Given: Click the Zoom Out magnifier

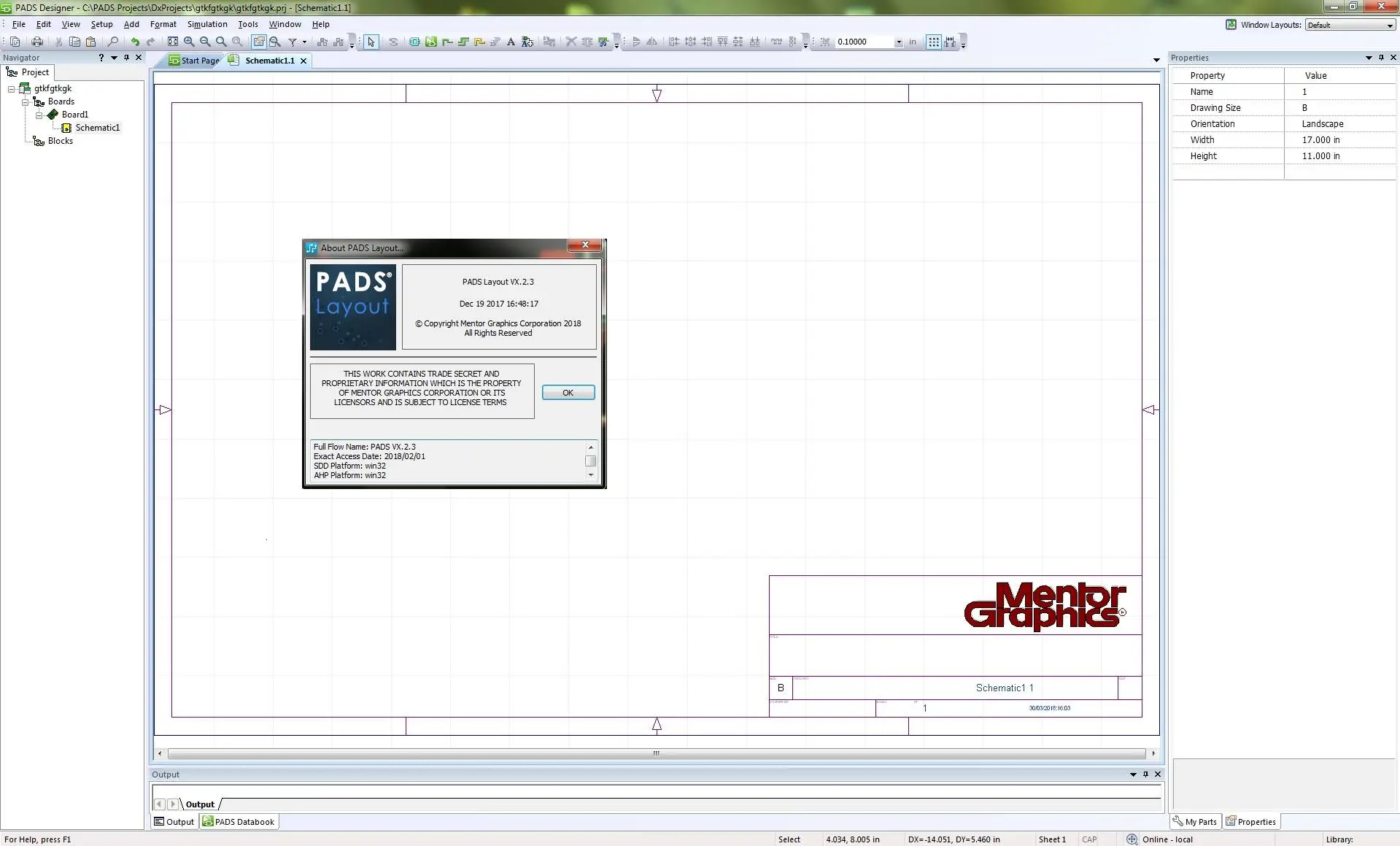Looking at the screenshot, I should pyautogui.click(x=205, y=42).
